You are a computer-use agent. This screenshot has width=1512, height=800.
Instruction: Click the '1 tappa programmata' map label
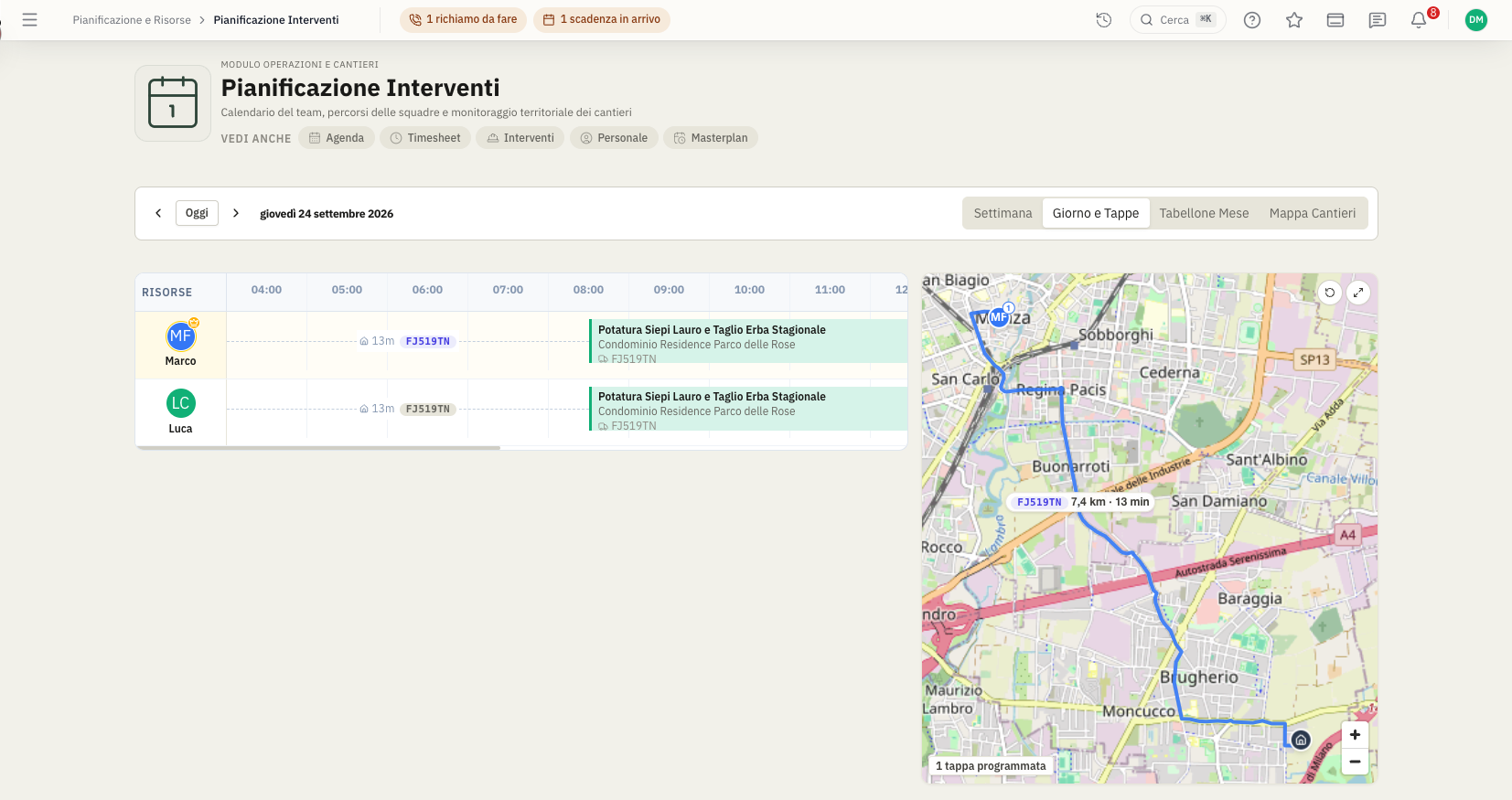pyautogui.click(x=991, y=766)
